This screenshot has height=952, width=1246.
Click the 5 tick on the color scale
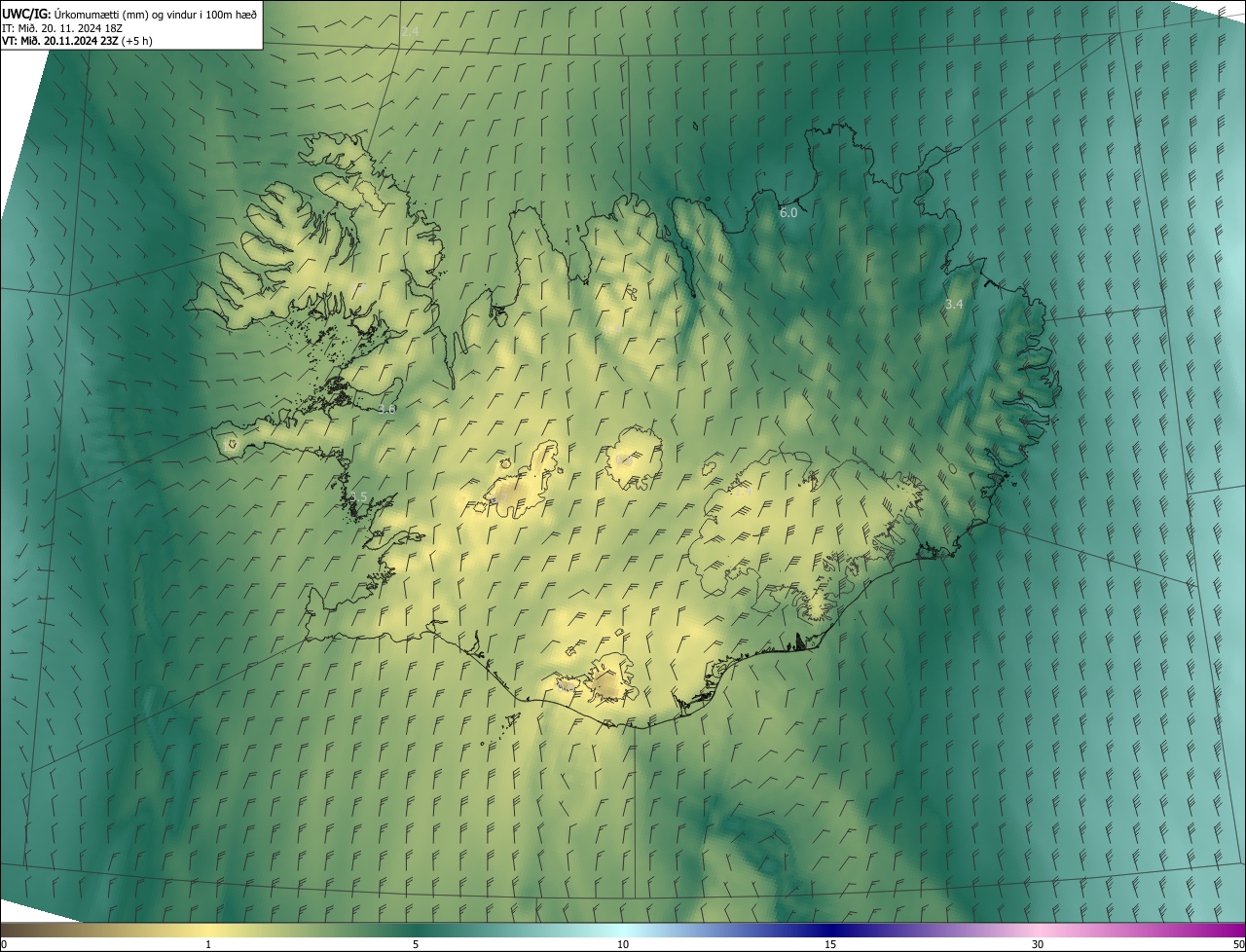coord(416,945)
